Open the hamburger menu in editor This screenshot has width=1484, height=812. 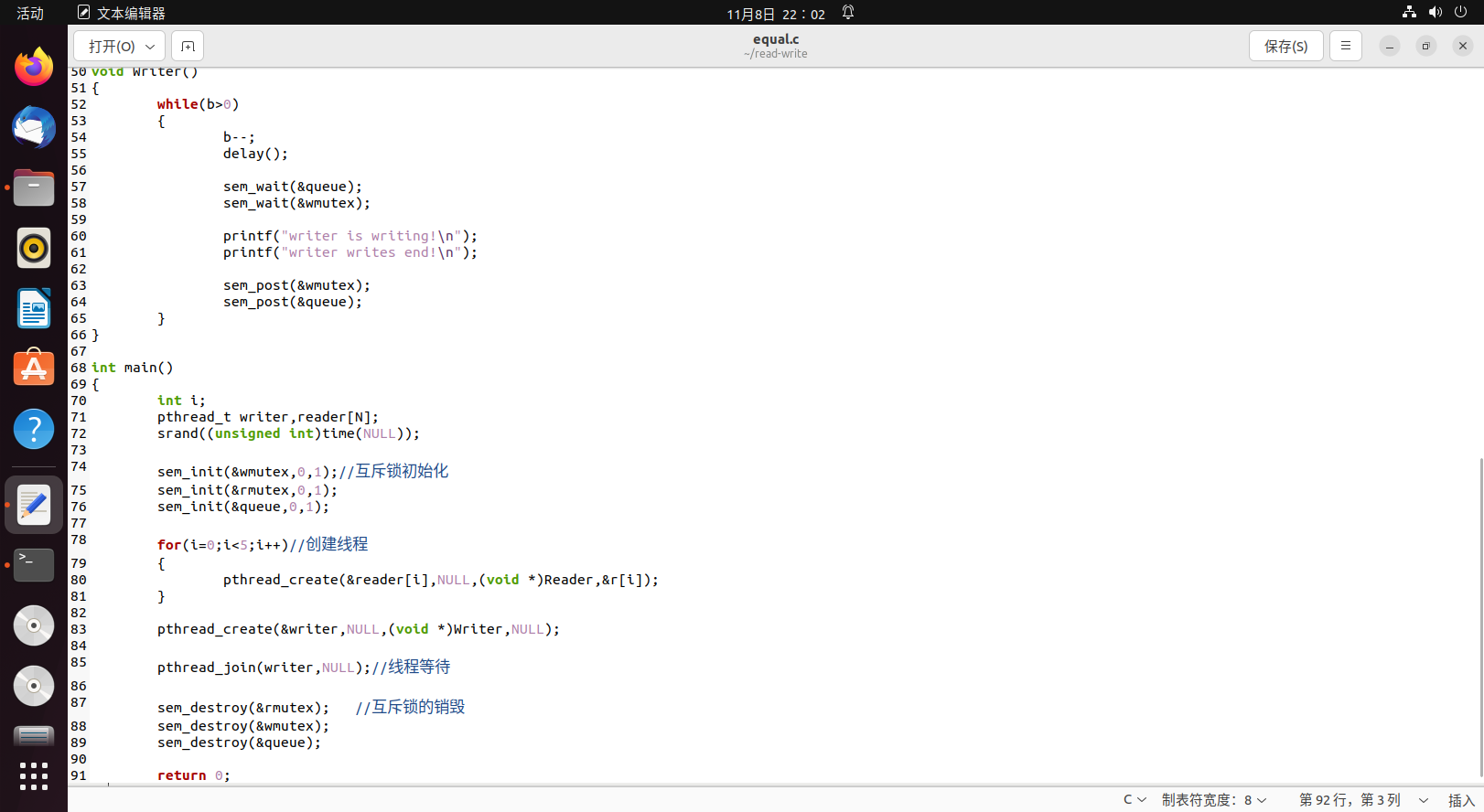pyautogui.click(x=1345, y=46)
